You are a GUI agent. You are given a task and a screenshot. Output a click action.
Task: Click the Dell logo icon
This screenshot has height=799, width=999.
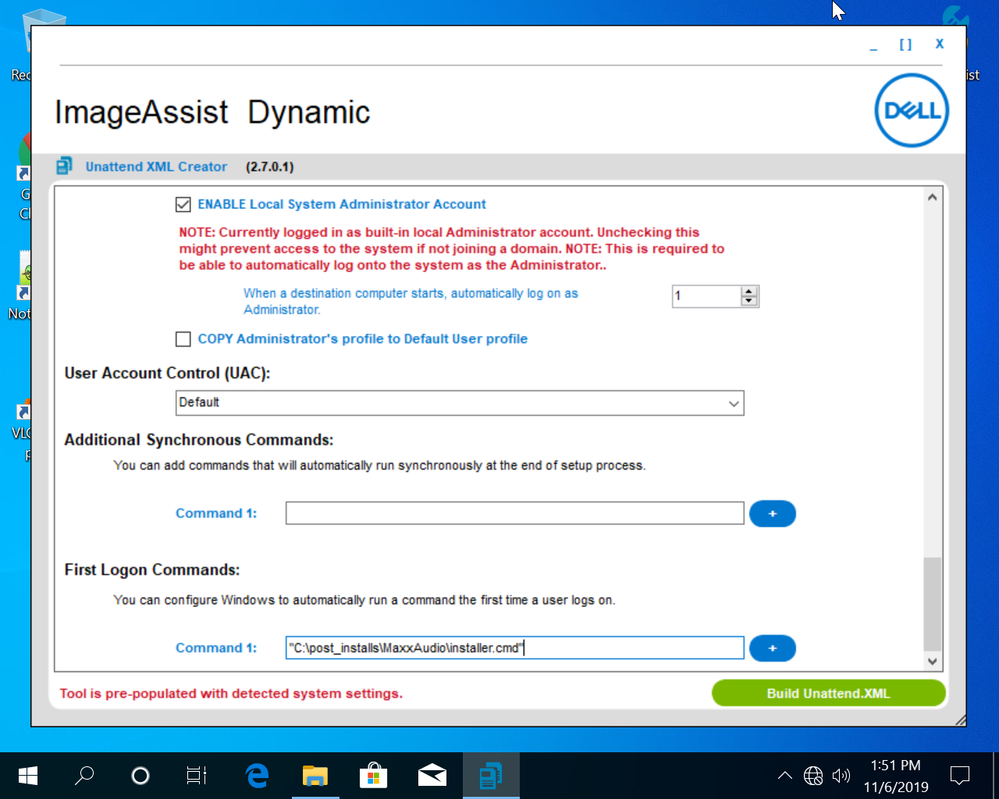[x=912, y=110]
